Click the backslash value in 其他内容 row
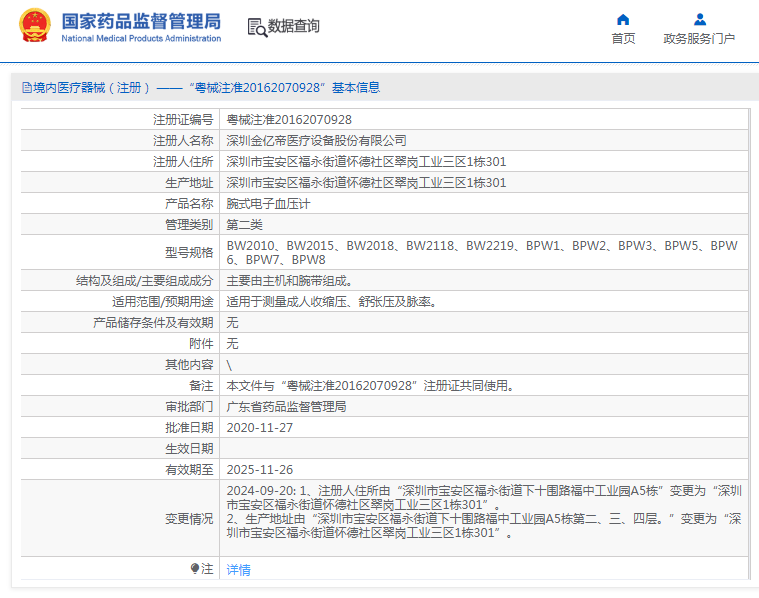The height and width of the screenshot is (598, 759). click(229, 365)
